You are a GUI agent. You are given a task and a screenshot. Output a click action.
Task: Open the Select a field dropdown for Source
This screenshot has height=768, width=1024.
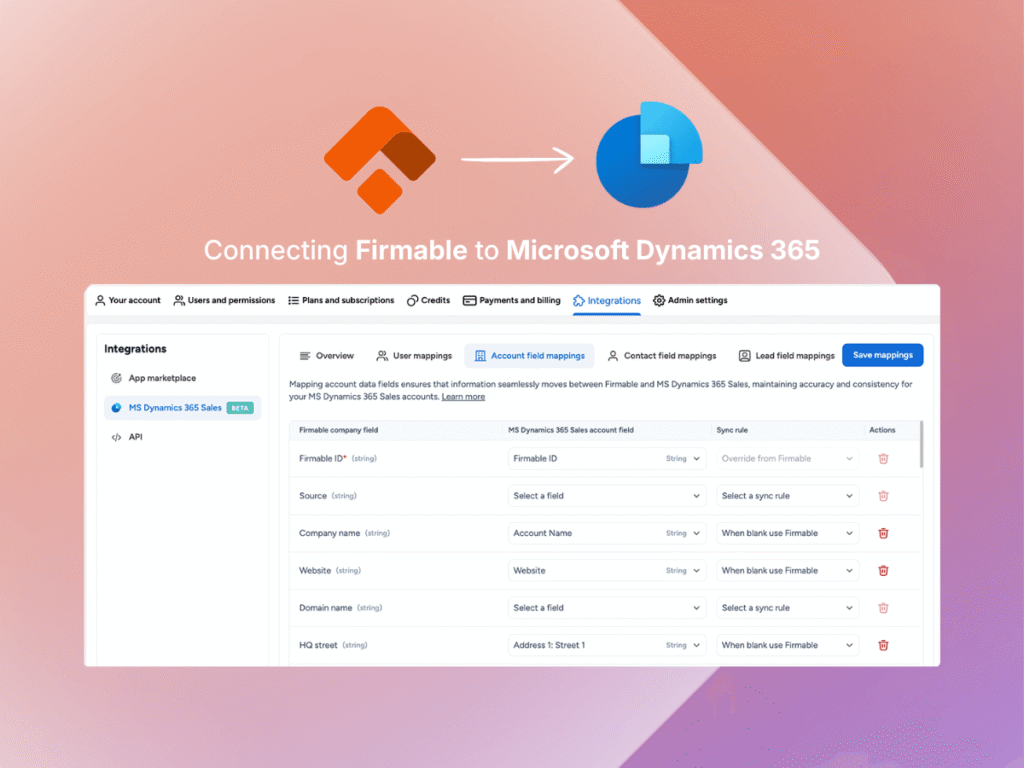click(606, 495)
